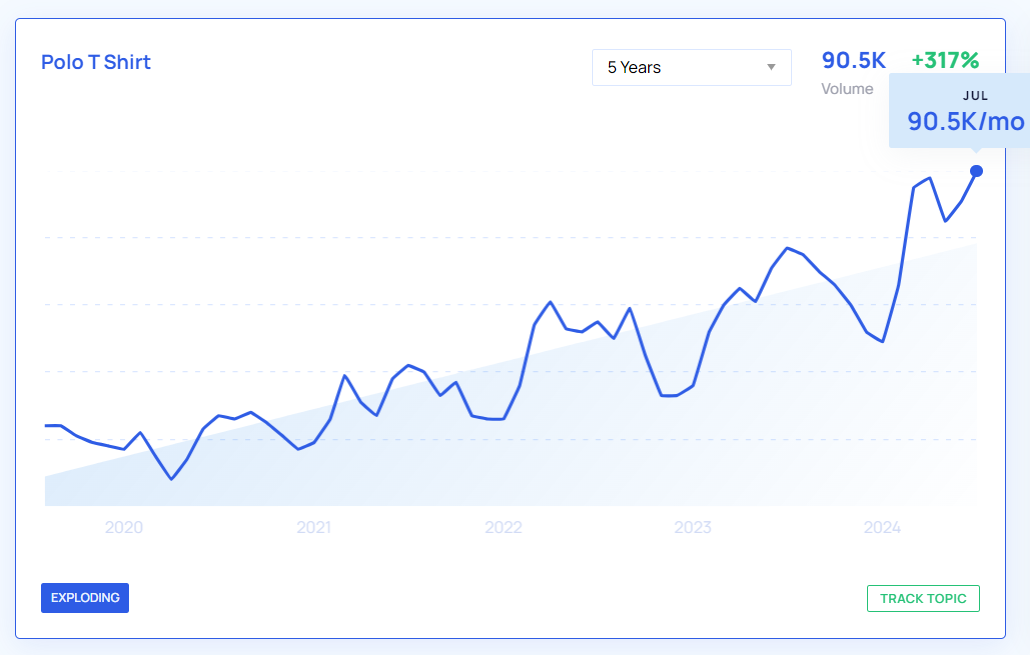1030x655 pixels.
Task: Click the mid-2023 peak on the trend line
Action: click(788, 248)
